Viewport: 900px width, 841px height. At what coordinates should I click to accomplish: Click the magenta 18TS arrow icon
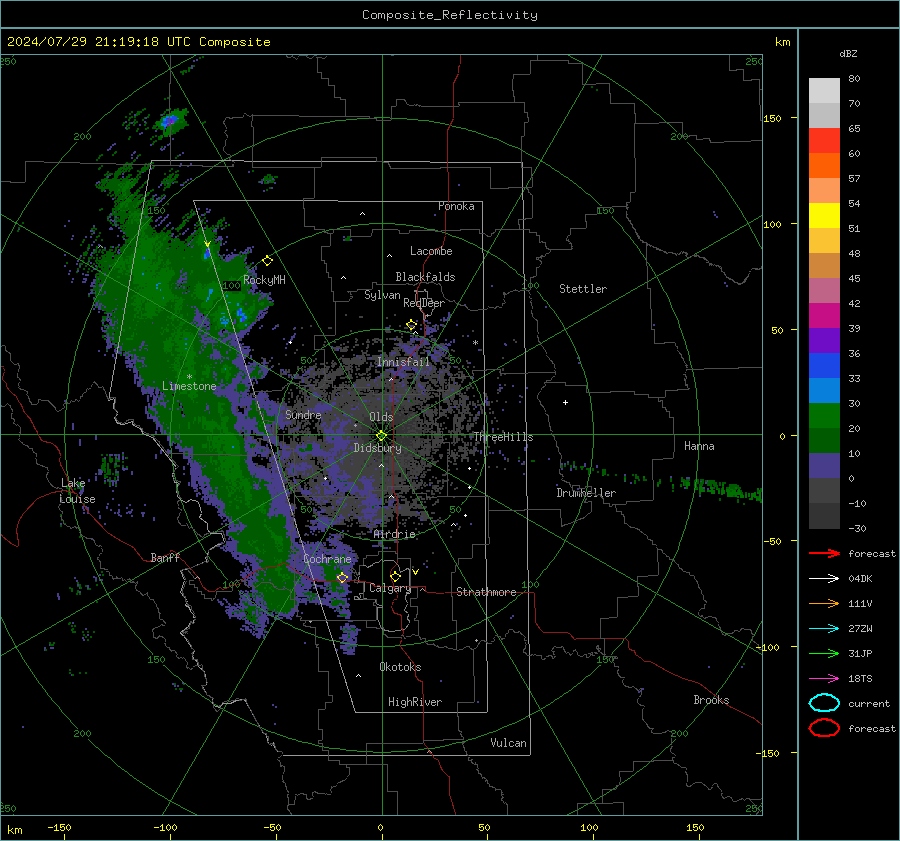click(824, 679)
